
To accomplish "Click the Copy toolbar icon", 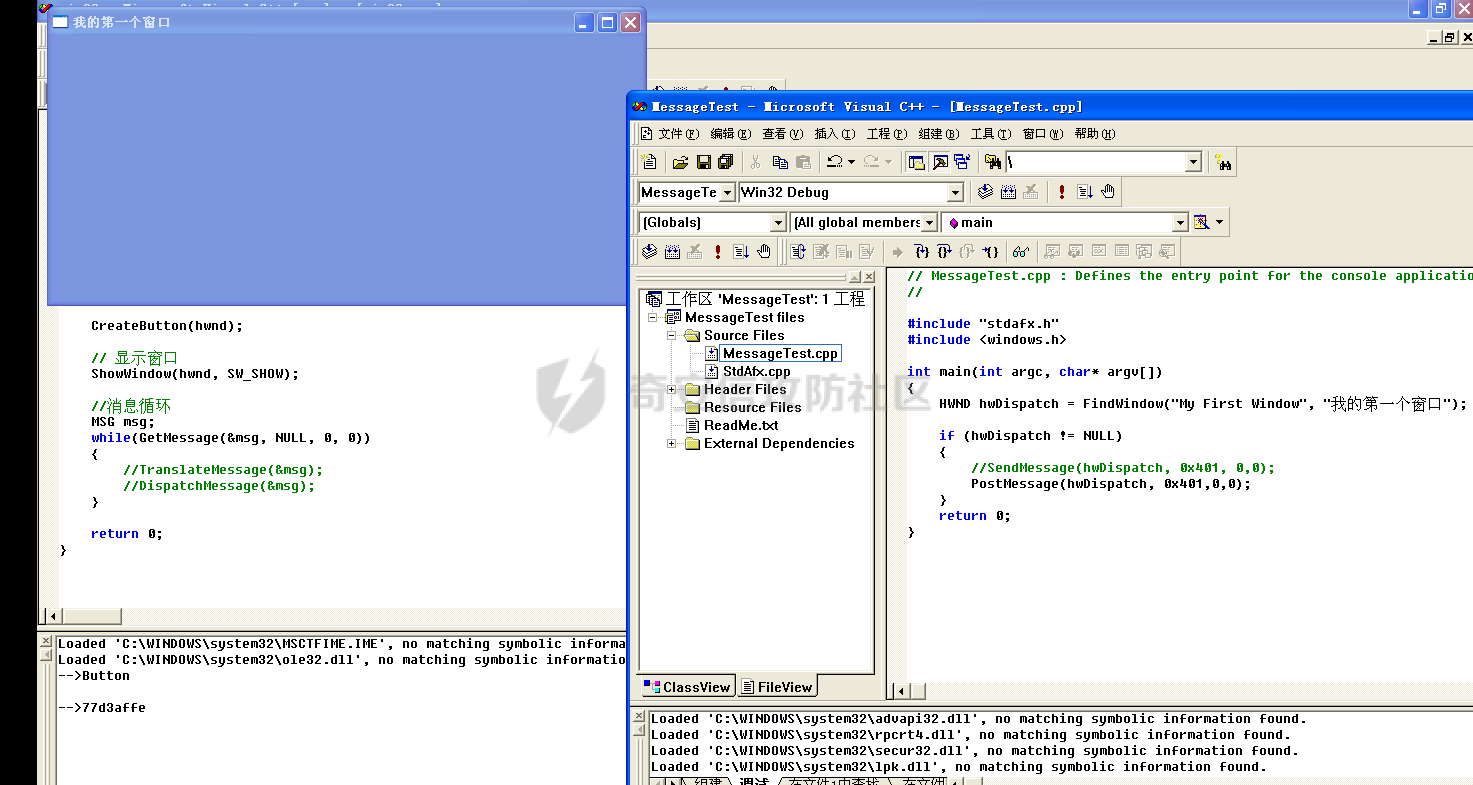I will pyautogui.click(x=780, y=162).
